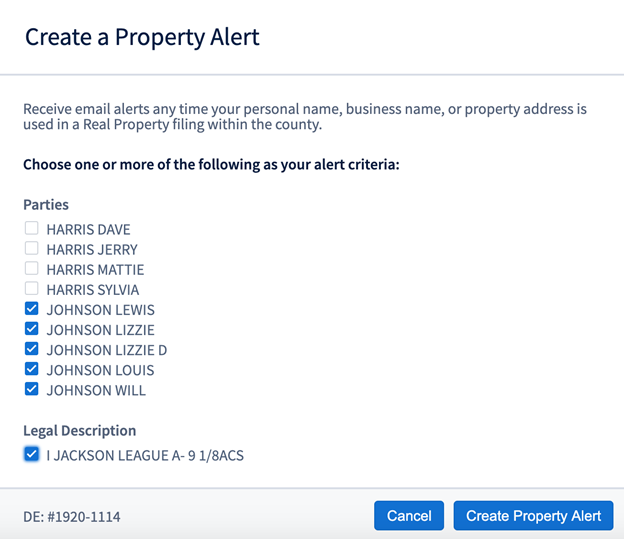Disable the JOHNSON LOUIS checkbox
The height and width of the screenshot is (539, 624).
[x=31, y=370]
